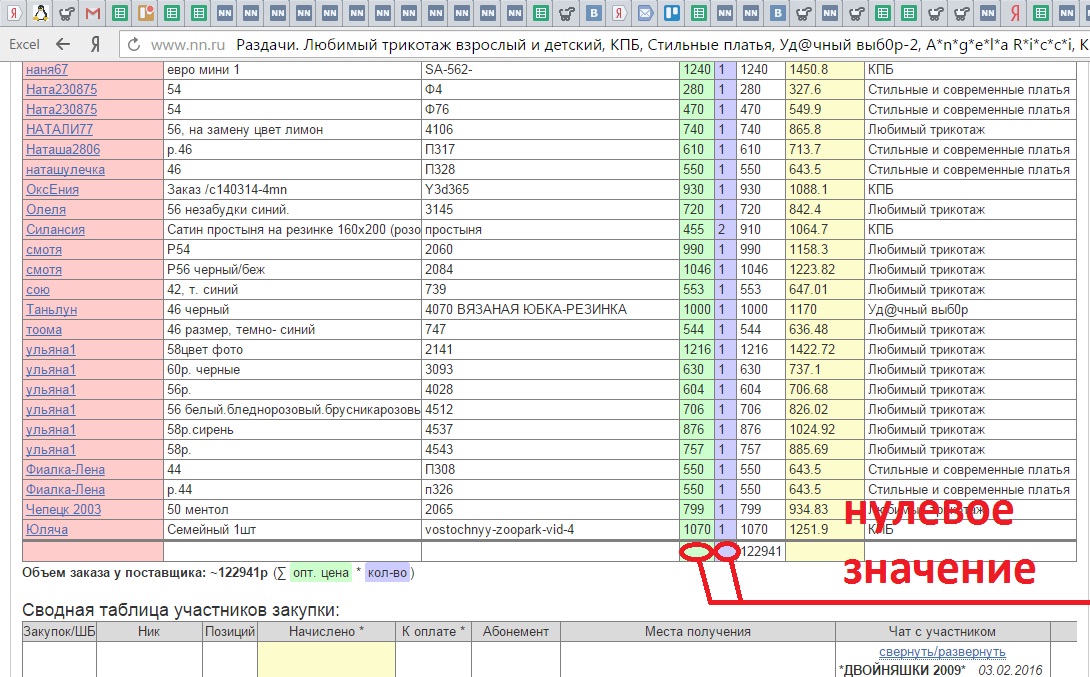The width and height of the screenshot is (1090, 677).
Task: Switch to the Gmail tab
Action: pos(93,14)
